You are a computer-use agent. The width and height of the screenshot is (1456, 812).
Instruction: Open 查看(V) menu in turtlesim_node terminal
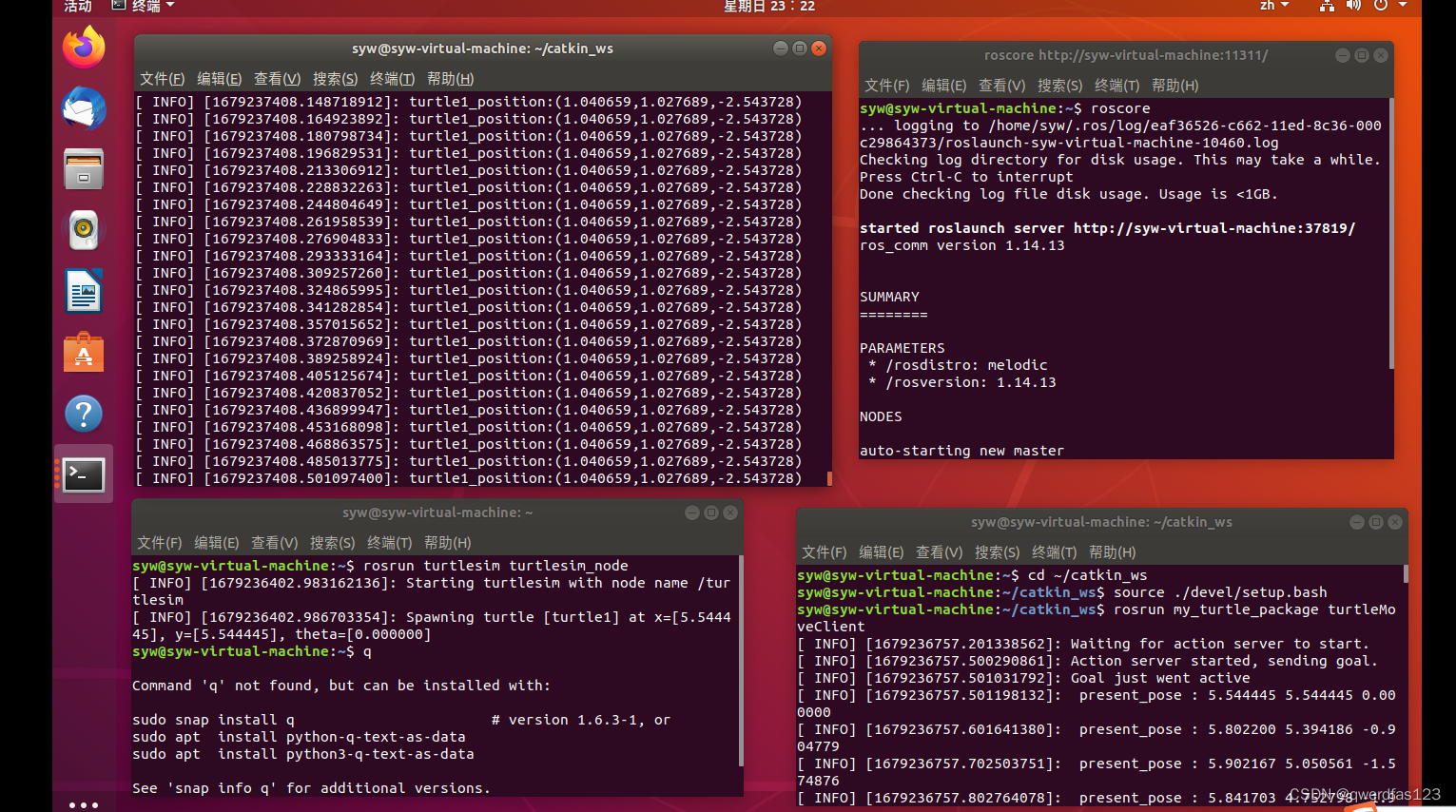pyautogui.click(x=274, y=543)
